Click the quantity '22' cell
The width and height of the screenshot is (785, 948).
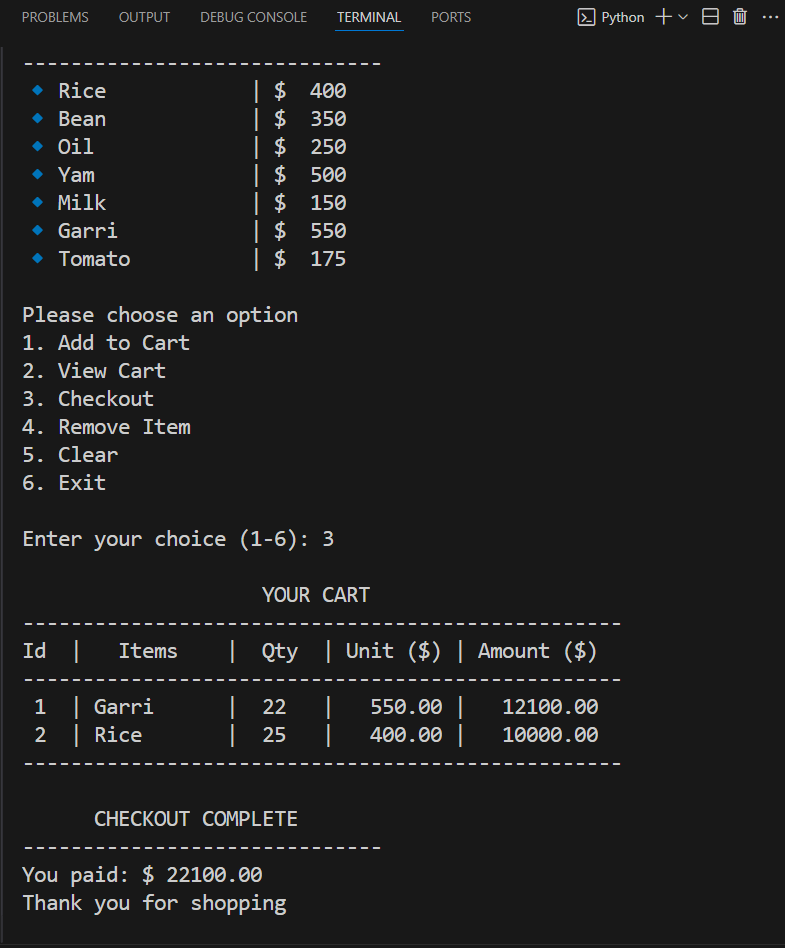pyautogui.click(x=274, y=707)
